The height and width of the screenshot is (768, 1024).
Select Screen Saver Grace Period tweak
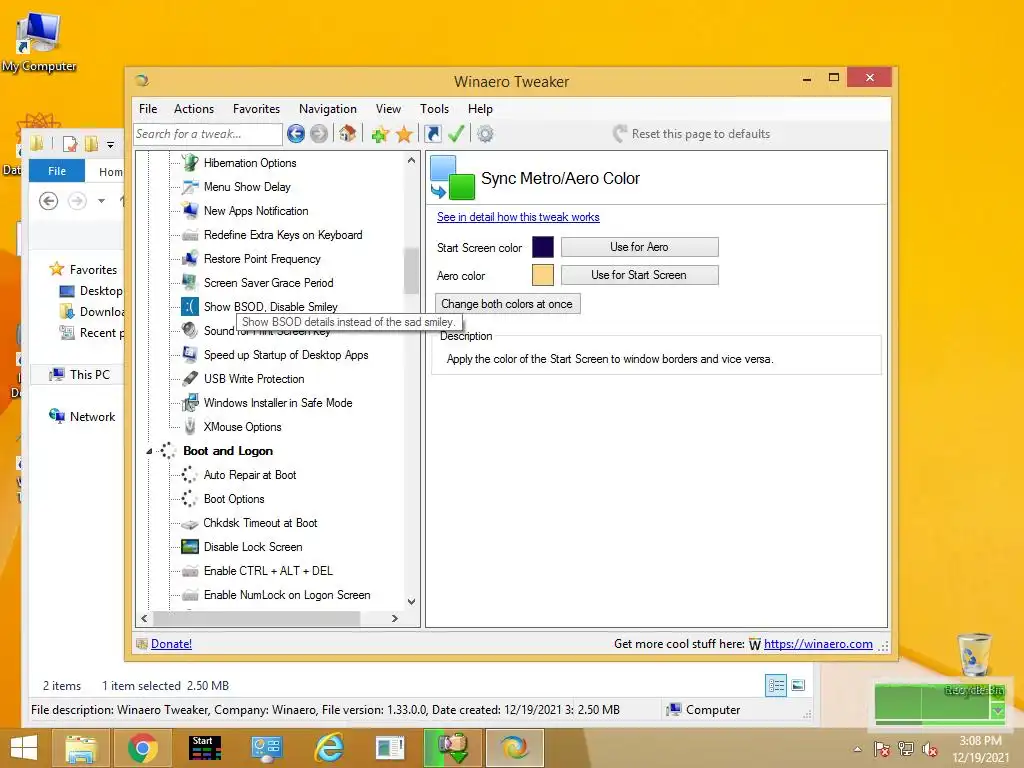(268, 283)
